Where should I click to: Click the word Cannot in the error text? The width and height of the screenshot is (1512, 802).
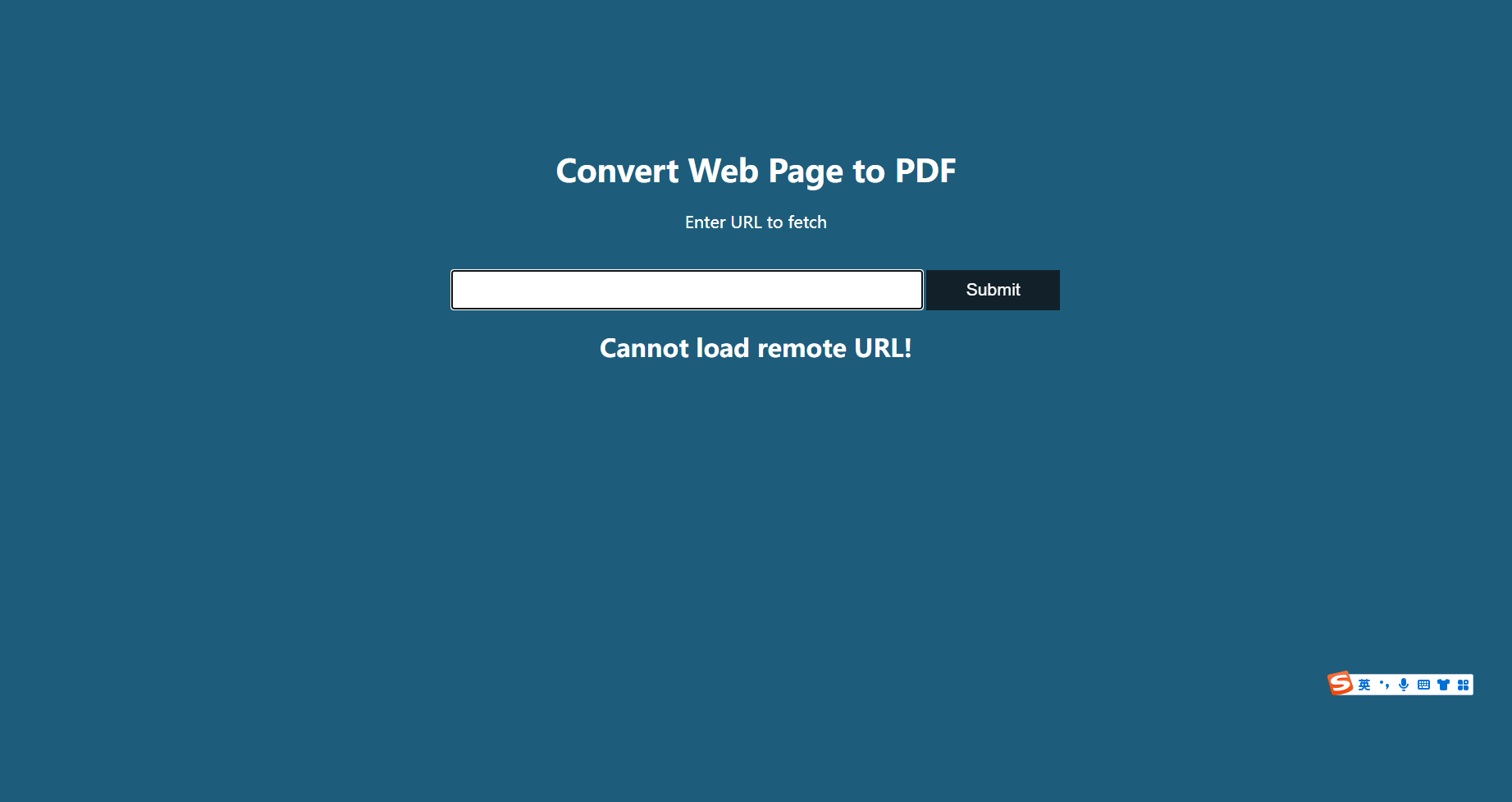pyautogui.click(x=645, y=348)
